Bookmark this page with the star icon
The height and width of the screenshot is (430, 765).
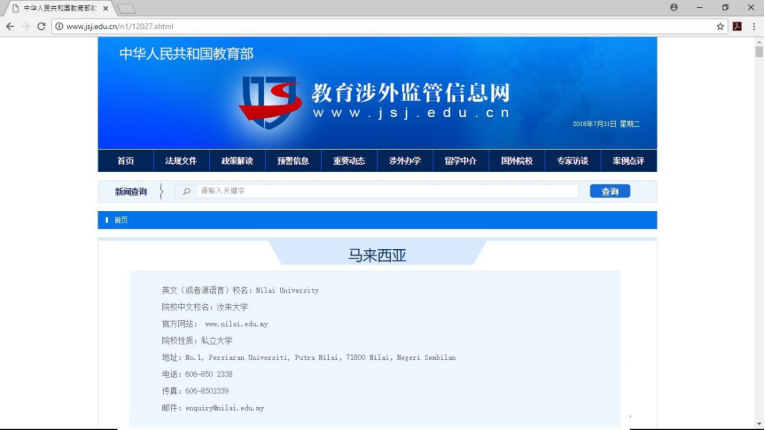tap(720, 26)
